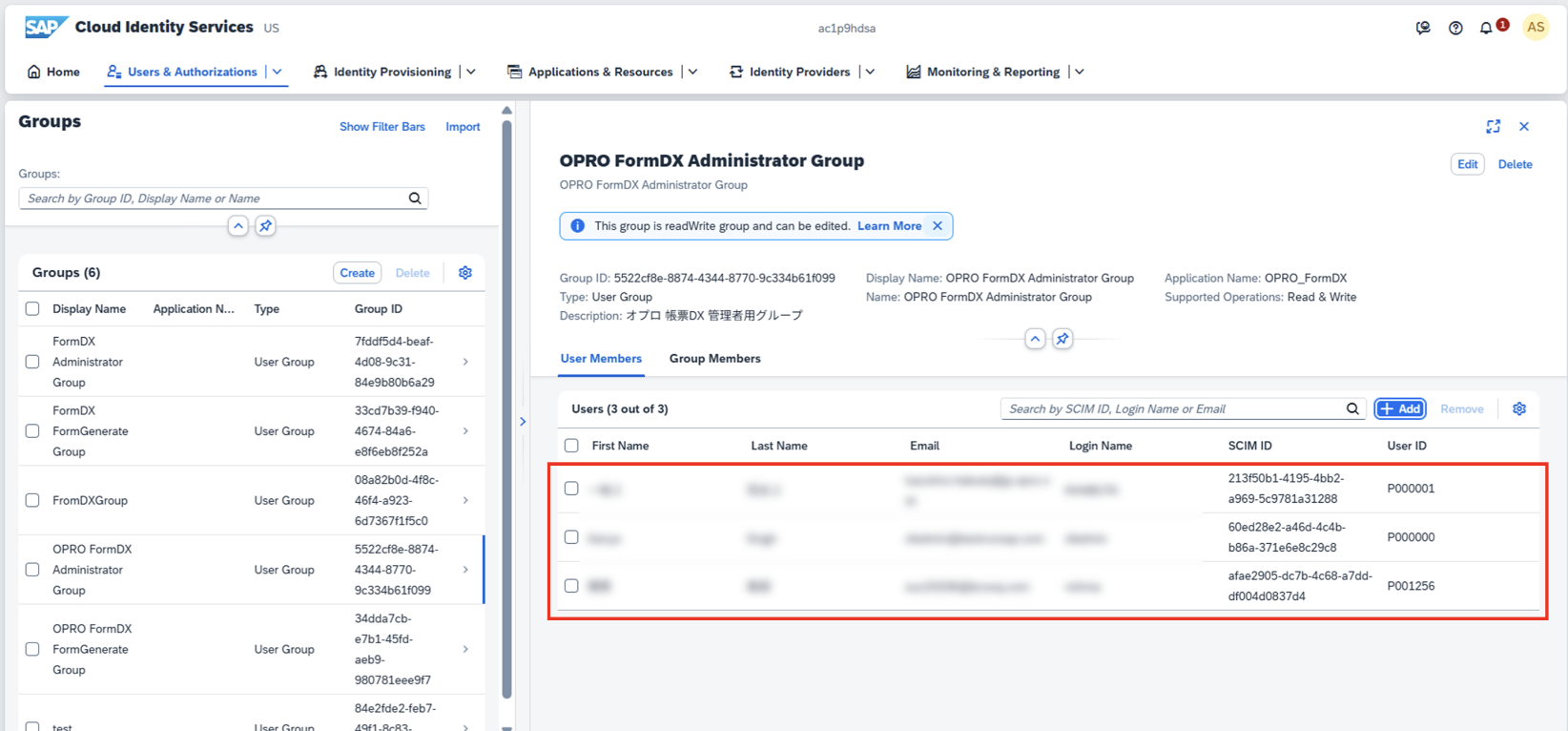
Task: Click the Show Filter Bars link
Action: (382, 127)
